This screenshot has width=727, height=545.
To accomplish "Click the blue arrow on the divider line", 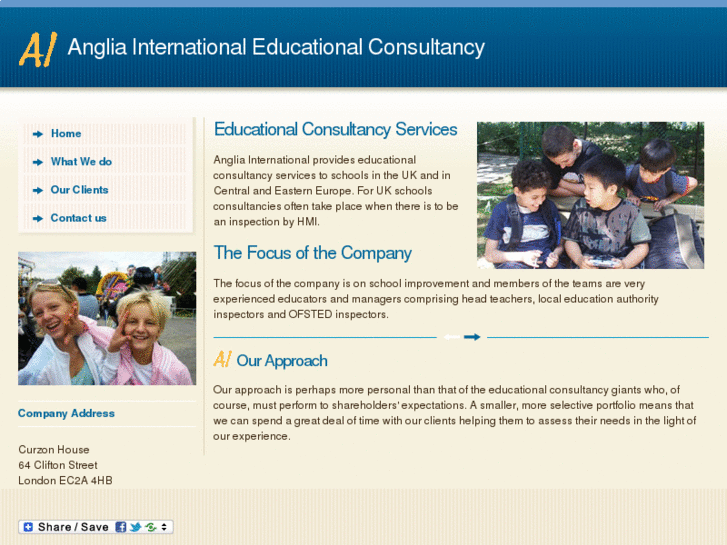I will pos(472,337).
